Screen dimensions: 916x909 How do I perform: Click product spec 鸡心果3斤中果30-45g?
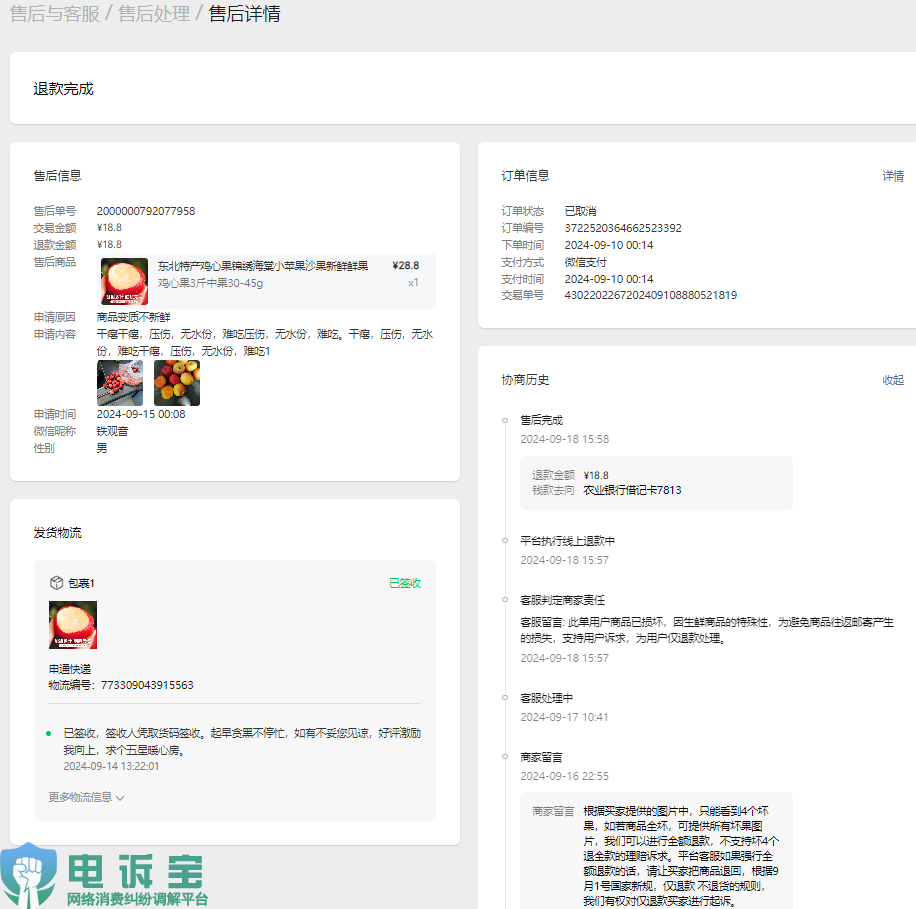(210, 283)
